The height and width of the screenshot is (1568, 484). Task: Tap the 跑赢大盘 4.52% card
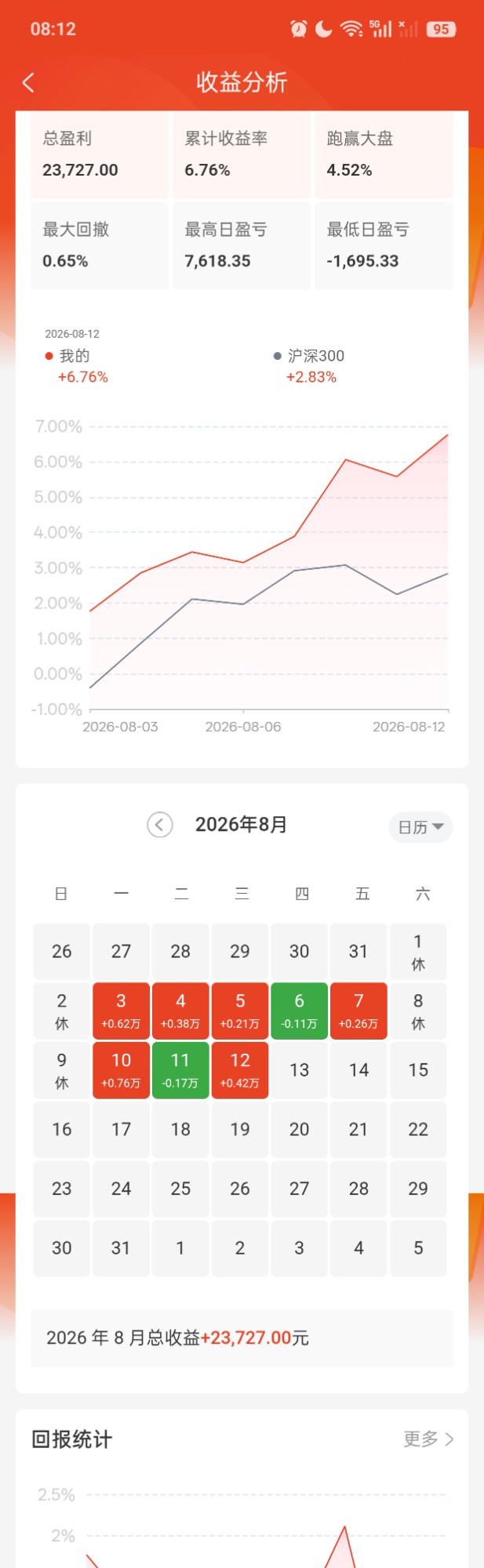tap(384, 154)
